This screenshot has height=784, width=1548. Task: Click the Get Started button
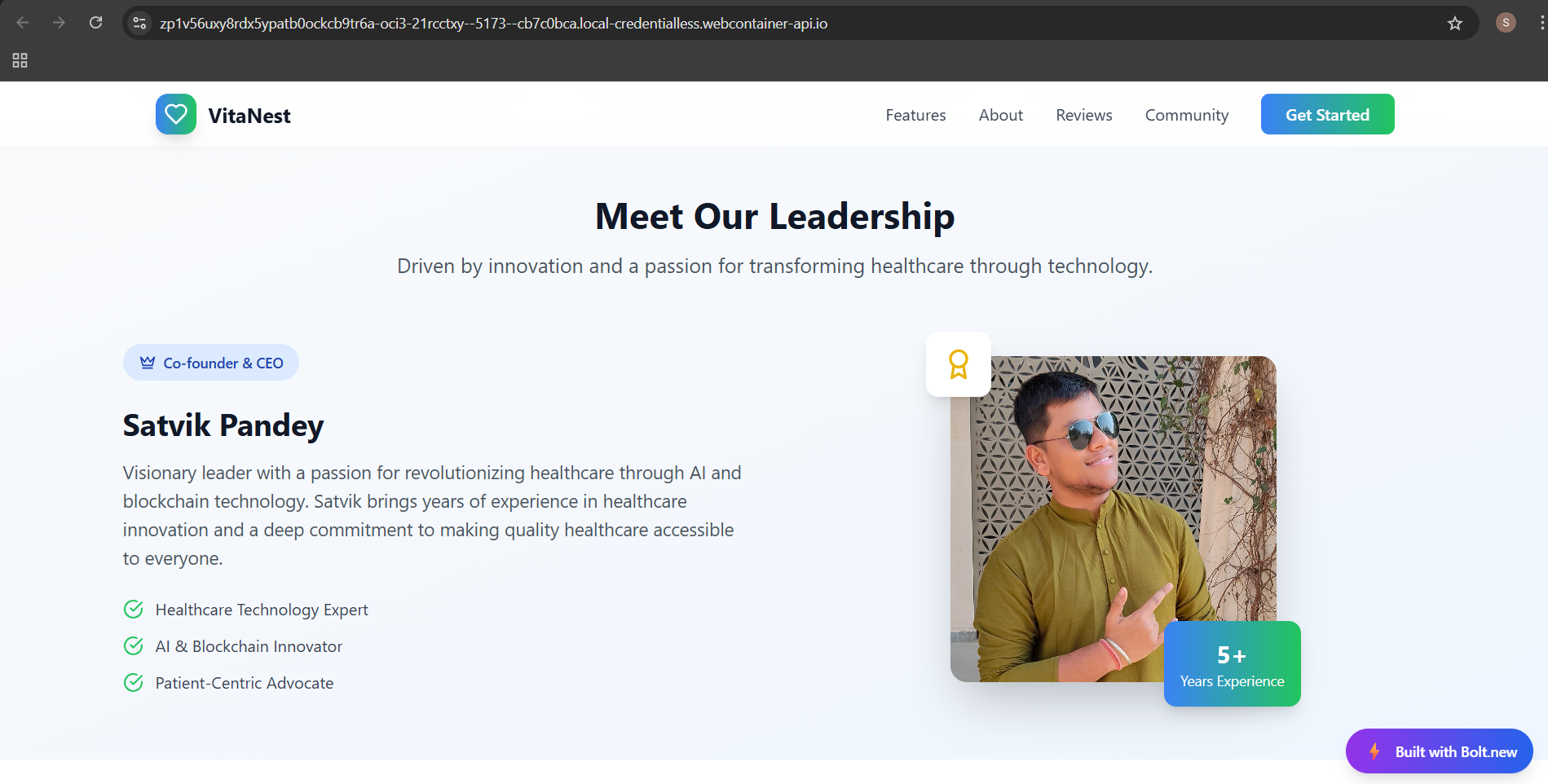1327,114
